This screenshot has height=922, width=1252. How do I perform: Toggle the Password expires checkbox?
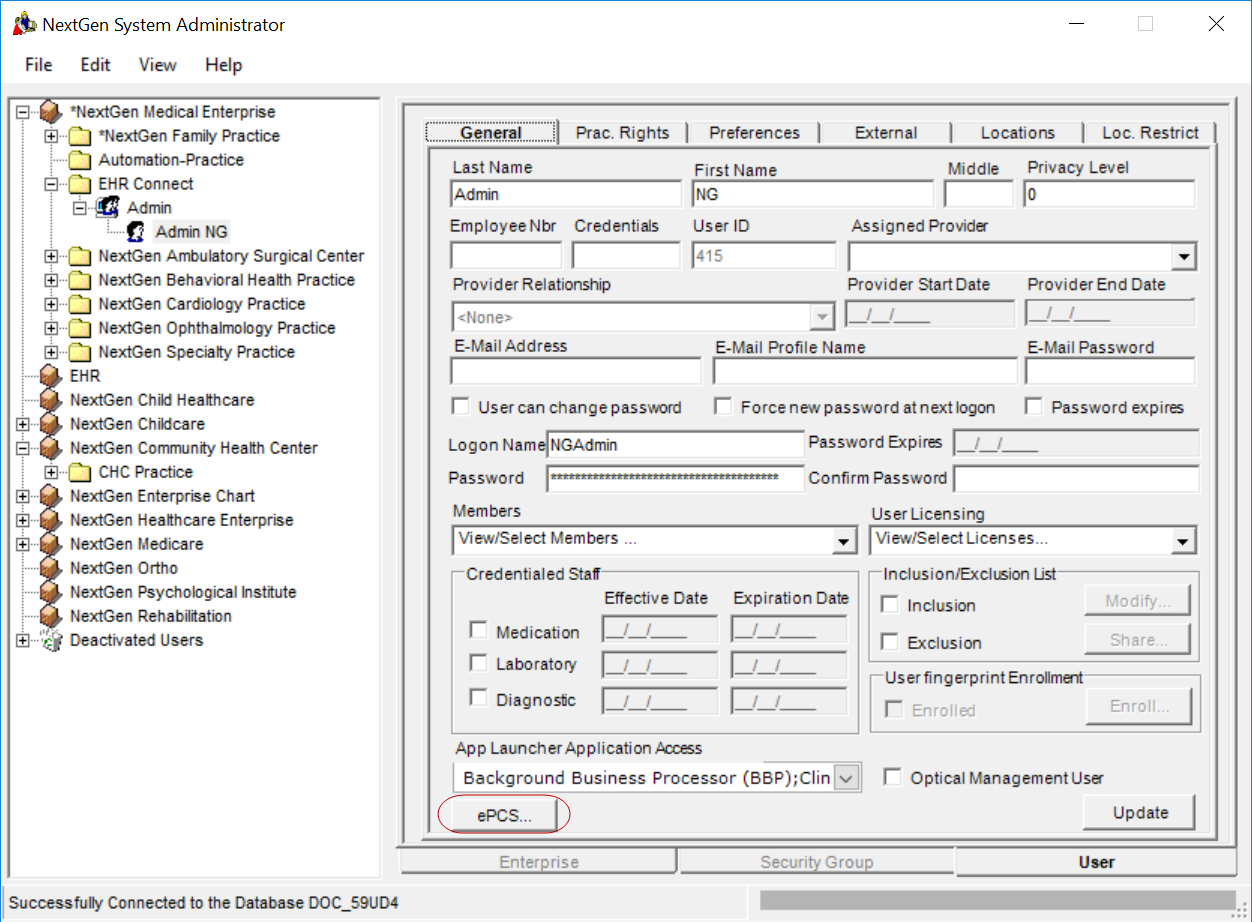1034,407
